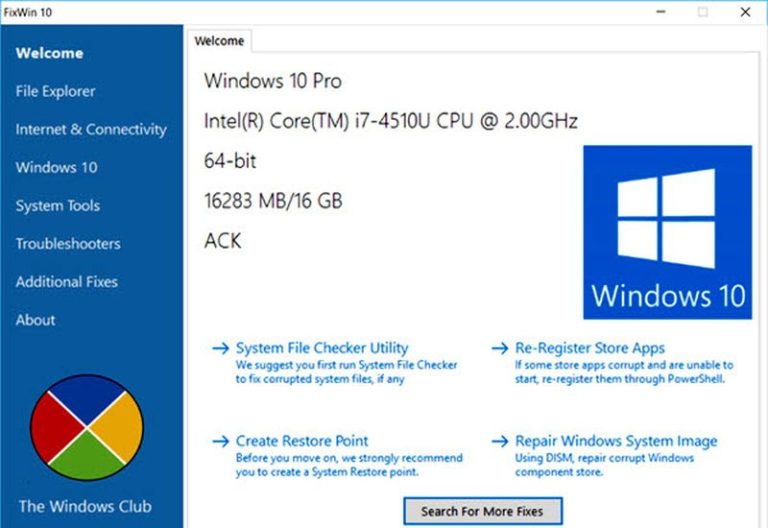
Task: Click Re-Register Store Apps link
Action: 590,348
